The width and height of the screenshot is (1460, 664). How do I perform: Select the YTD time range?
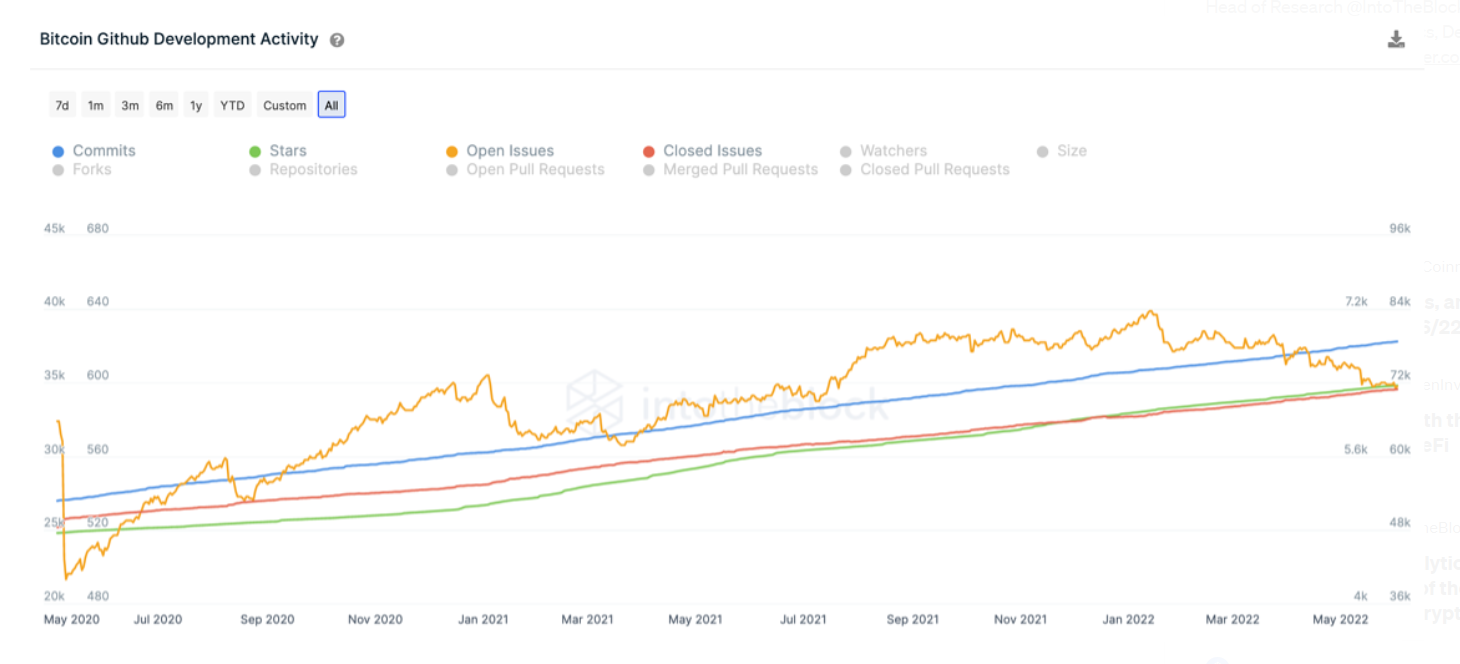(232, 105)
